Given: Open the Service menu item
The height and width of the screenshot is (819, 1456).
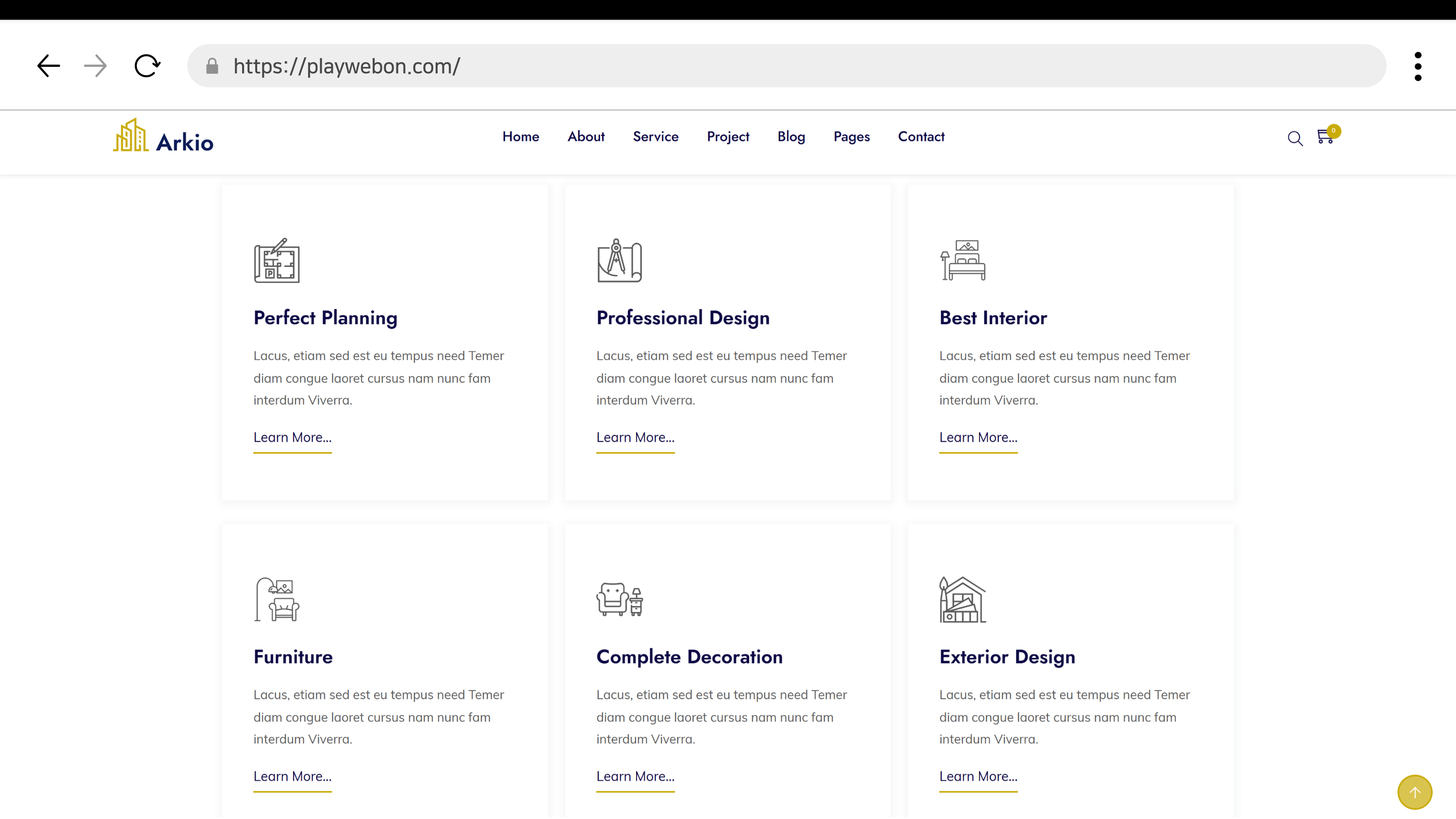Looking at the screenshot, I should click(x=655, y=137).
